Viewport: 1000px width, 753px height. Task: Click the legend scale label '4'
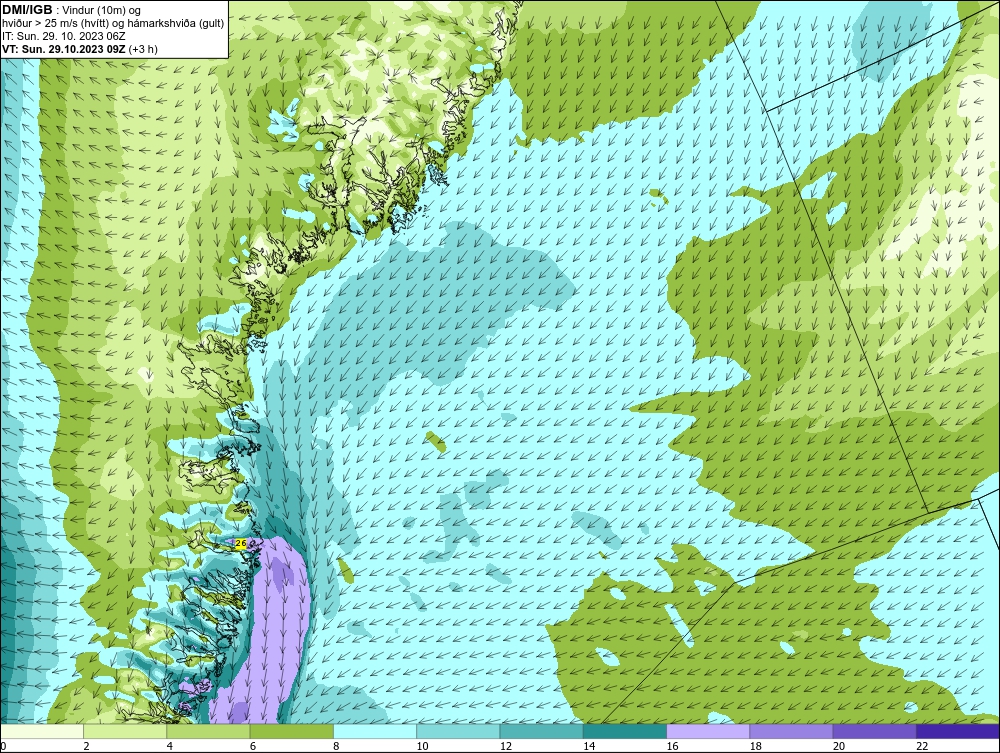(170, 747)
